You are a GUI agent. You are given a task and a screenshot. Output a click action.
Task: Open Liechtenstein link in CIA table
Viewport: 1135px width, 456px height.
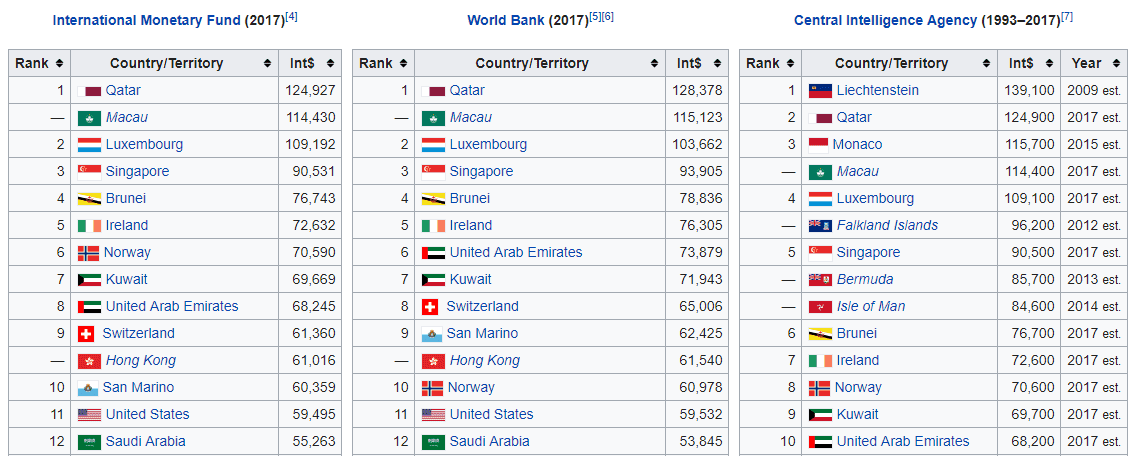tap(877, 90)
